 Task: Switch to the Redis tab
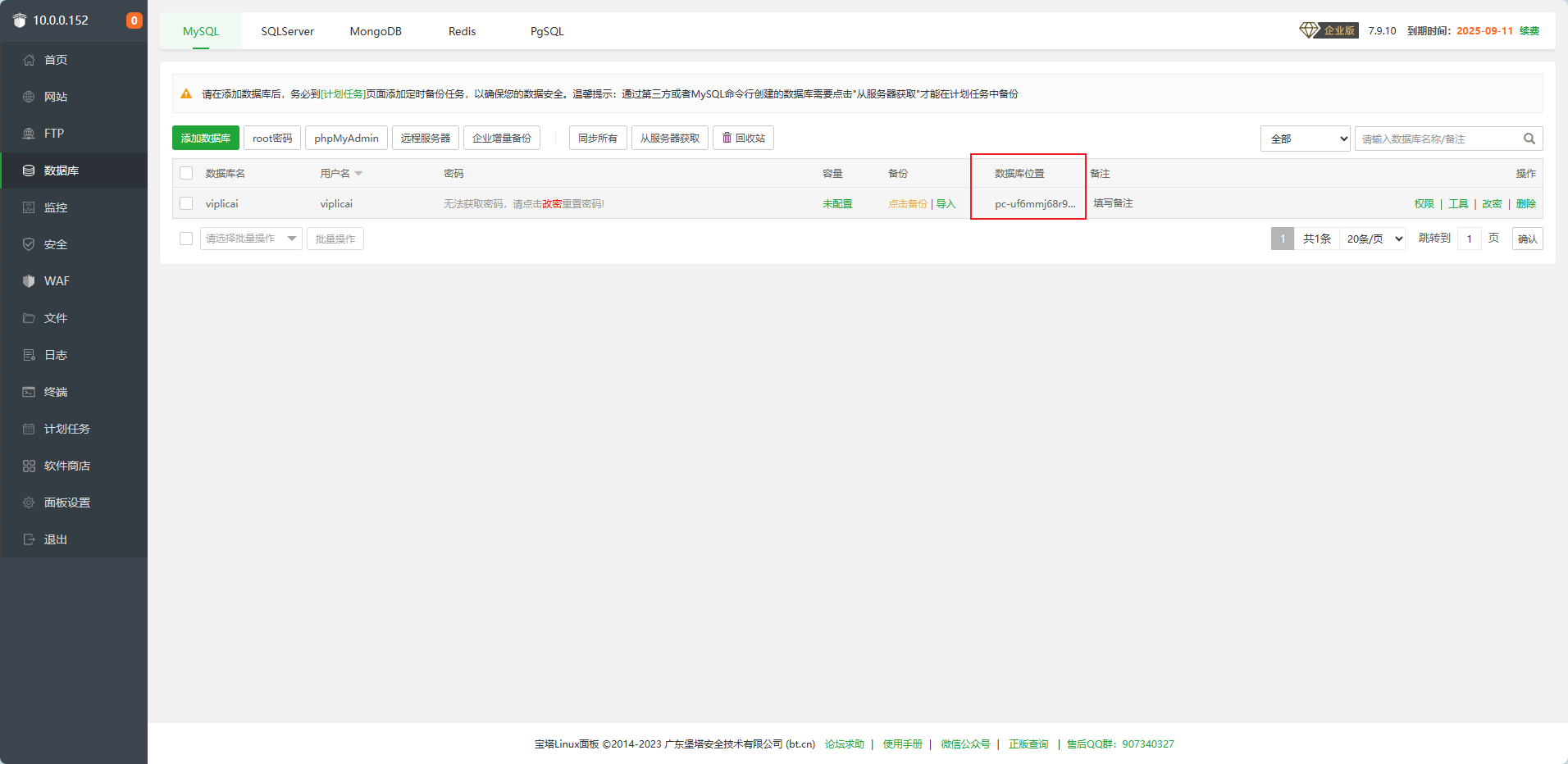pyautogui.click(x=462, y=31)
